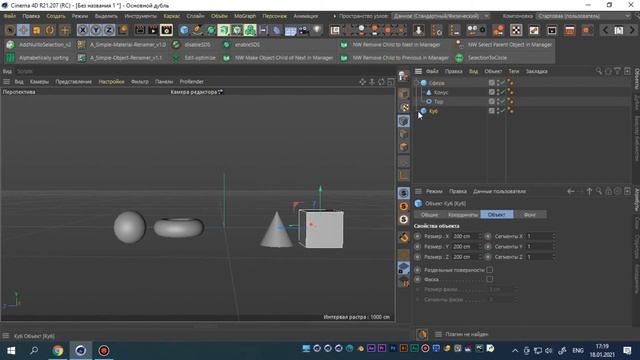Screen dimensions: 640x360
Task: Open the Теги menu in the Object Manager
Action: (514, 71)
